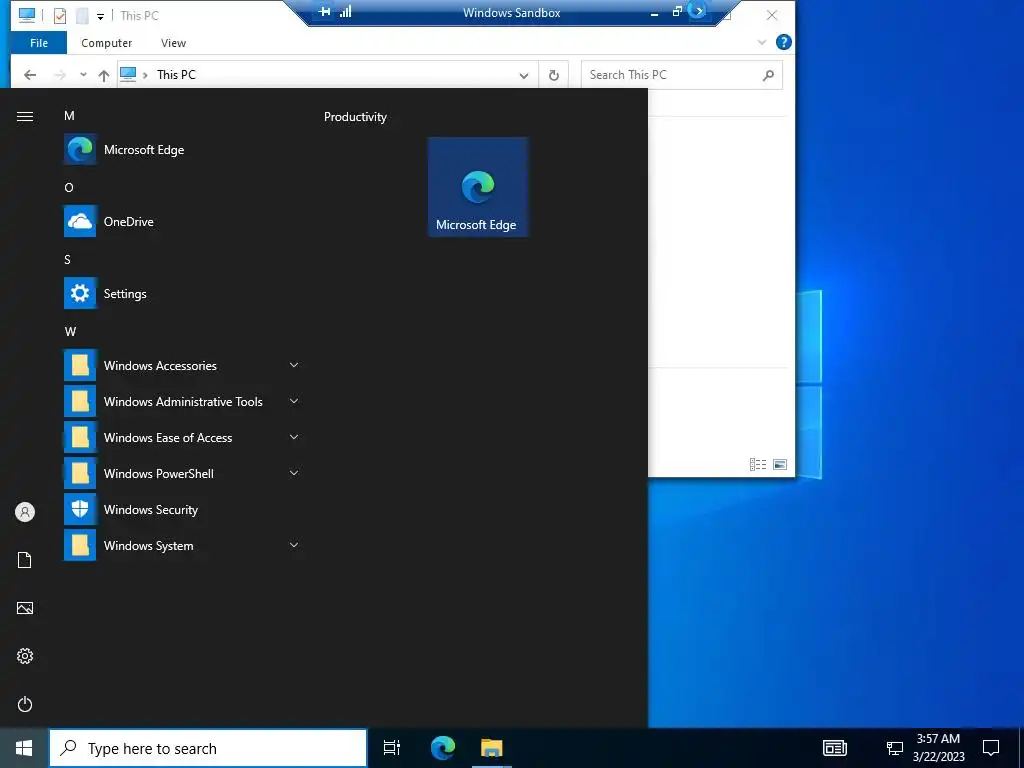Open the File tab in Explorer

39,43
